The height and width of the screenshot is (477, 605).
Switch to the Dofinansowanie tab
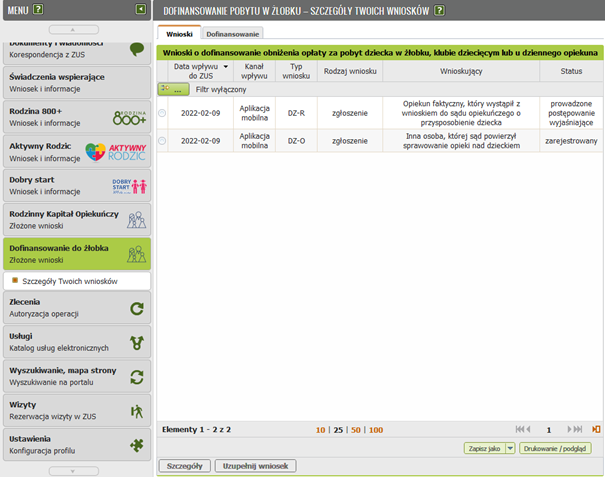(232, 34)
